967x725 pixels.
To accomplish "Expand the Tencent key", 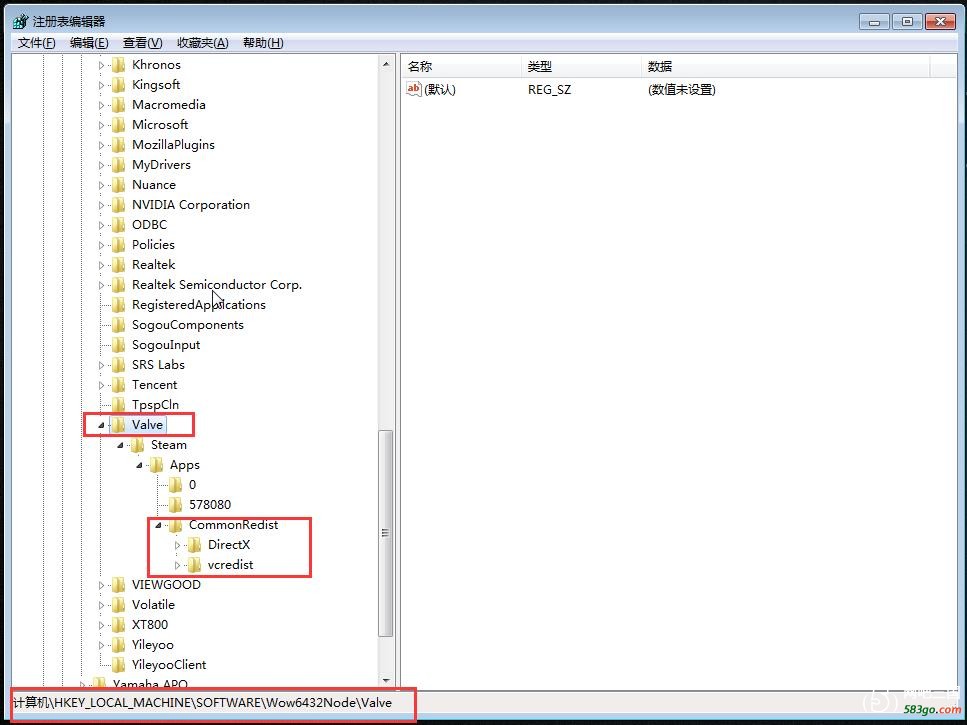I will point(101,385).
